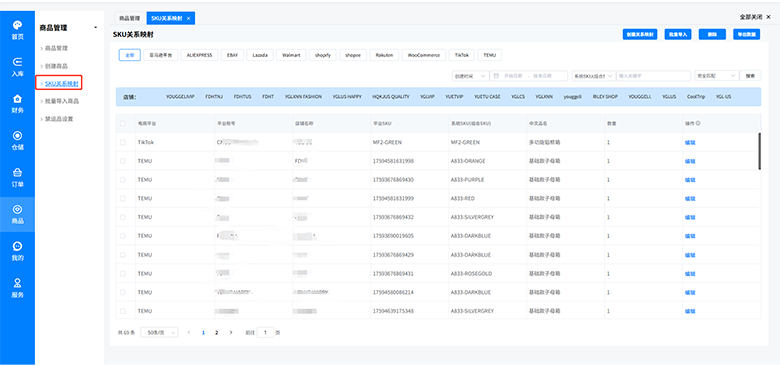Open the 系统SKU(组合) search type dropdown

point(593,76)
